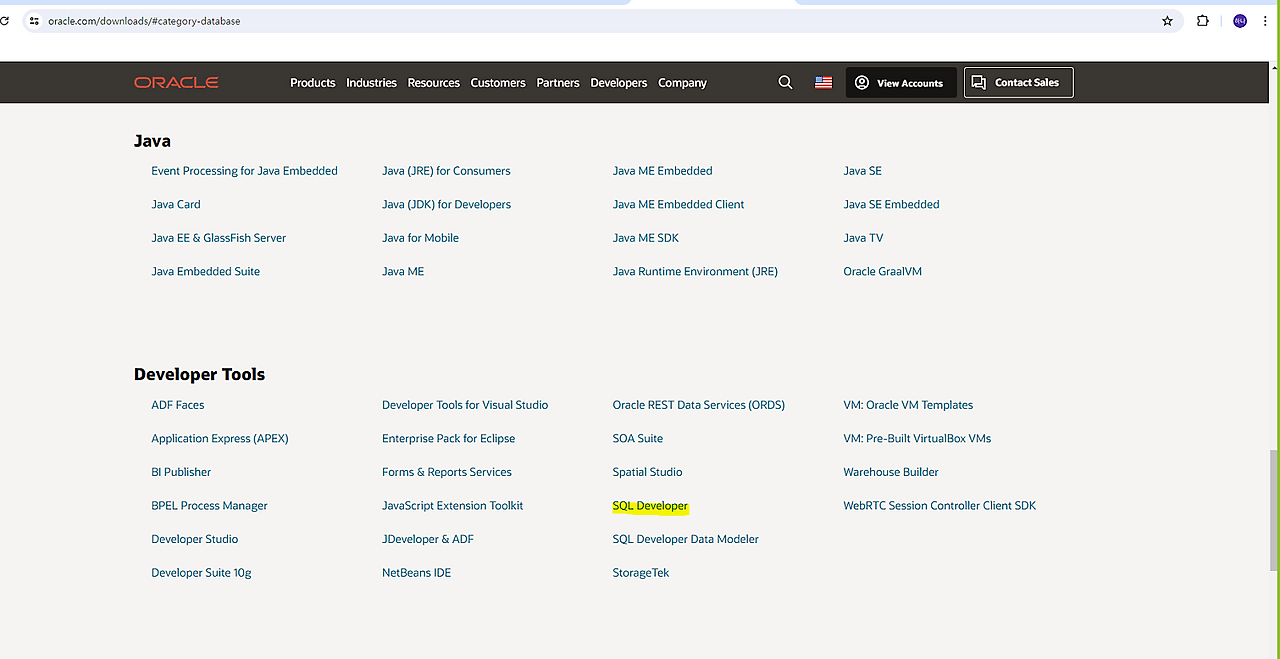Image resolution: width=1280 pixels, height=659 pixels.
Task: Open VM: Oracle VM Templates link
Action: pyautogui.click(x=908, y=405)
